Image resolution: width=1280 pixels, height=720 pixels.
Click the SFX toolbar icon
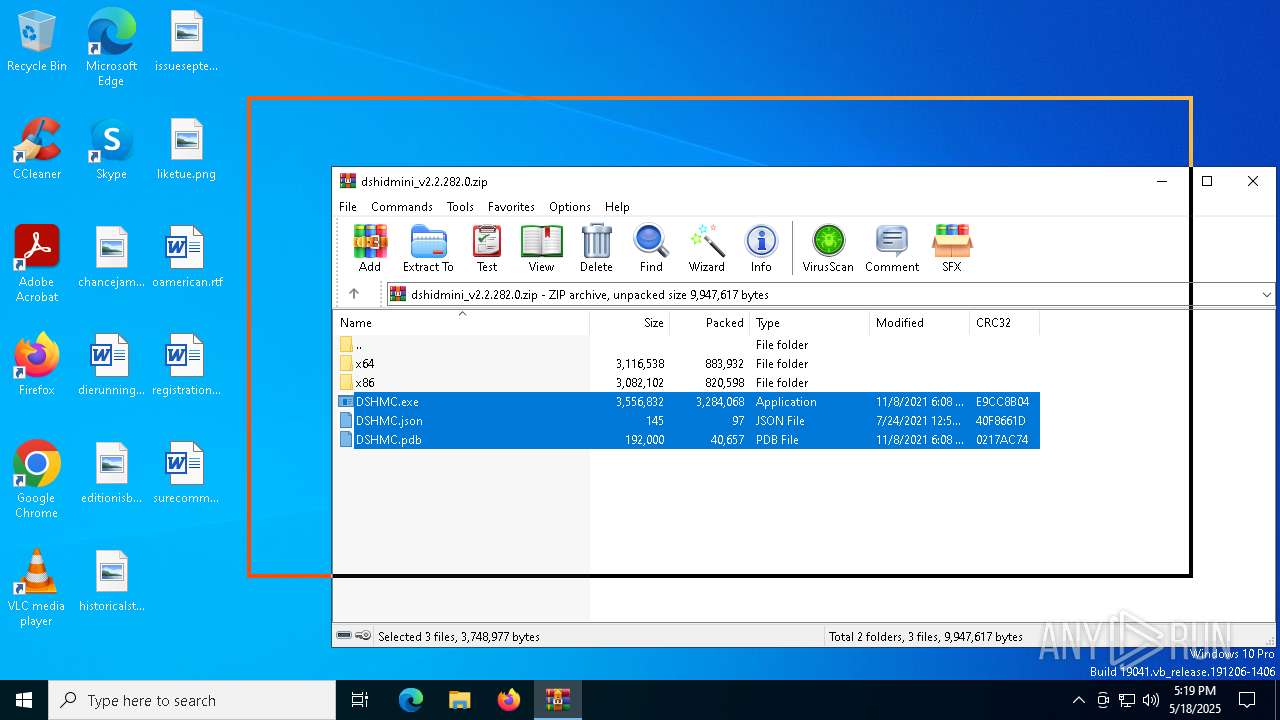click(x=951, y=248)
